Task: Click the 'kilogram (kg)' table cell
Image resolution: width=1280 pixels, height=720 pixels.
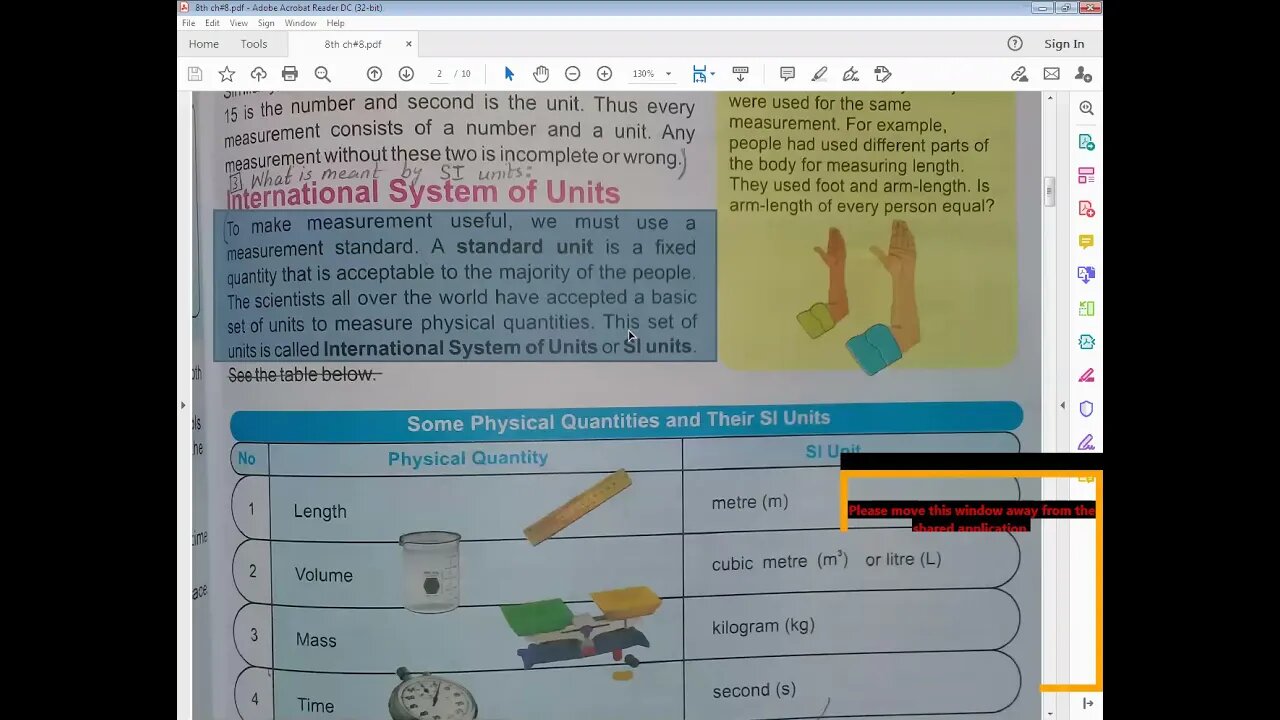Action: pos(763,626)
